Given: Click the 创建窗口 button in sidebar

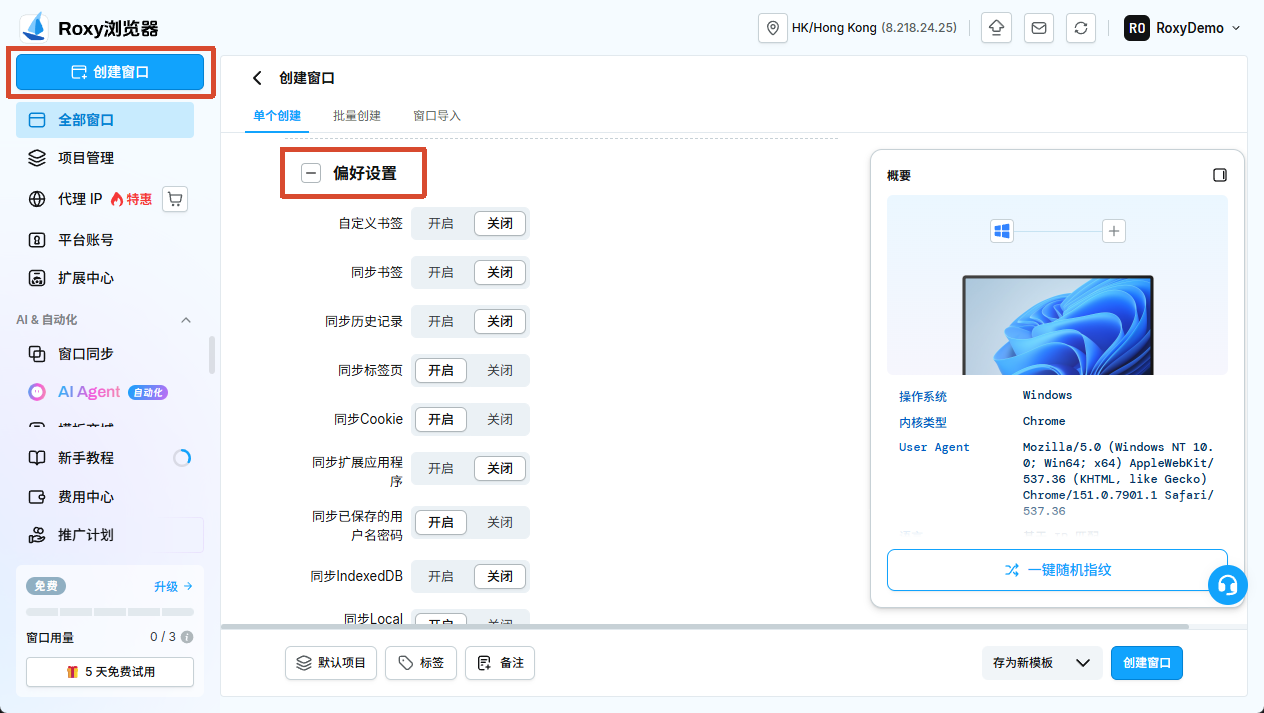Looking at the screenshot, I should 110,72.
